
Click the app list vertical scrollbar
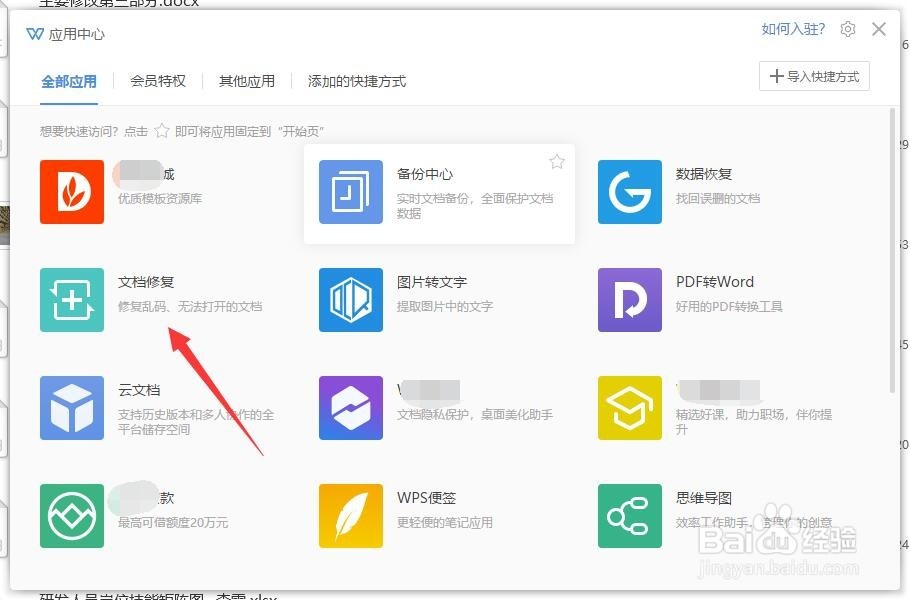[893, 250]
